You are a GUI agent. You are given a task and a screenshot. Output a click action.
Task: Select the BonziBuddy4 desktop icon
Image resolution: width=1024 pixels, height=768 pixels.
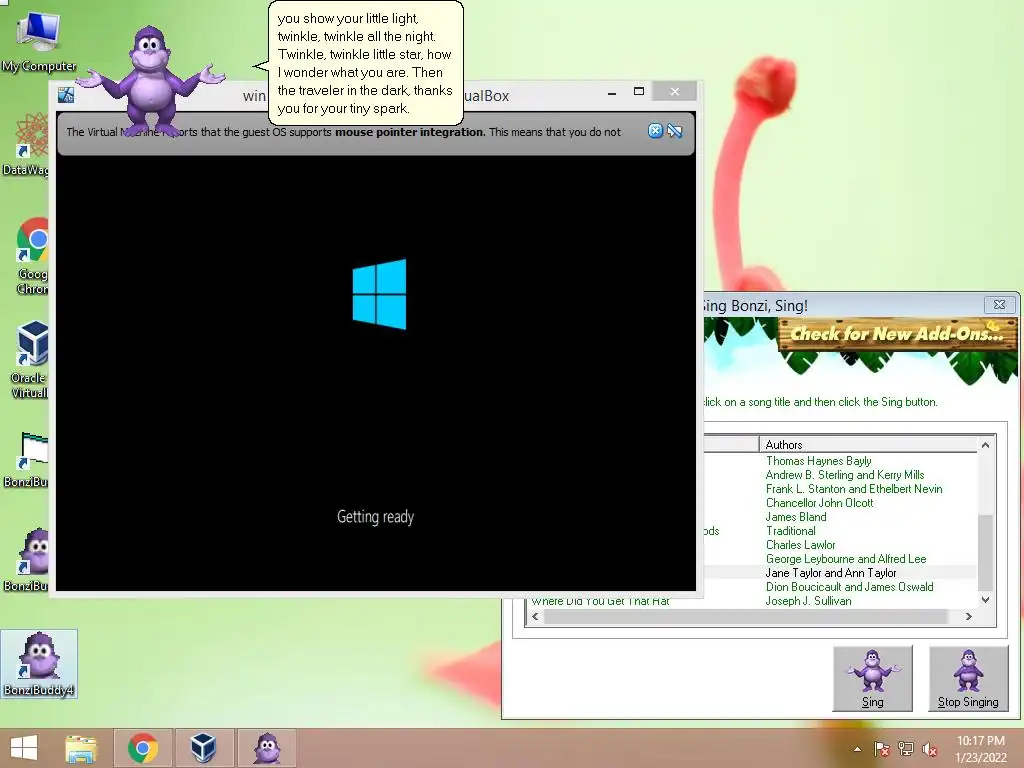(x=39, y=664)
